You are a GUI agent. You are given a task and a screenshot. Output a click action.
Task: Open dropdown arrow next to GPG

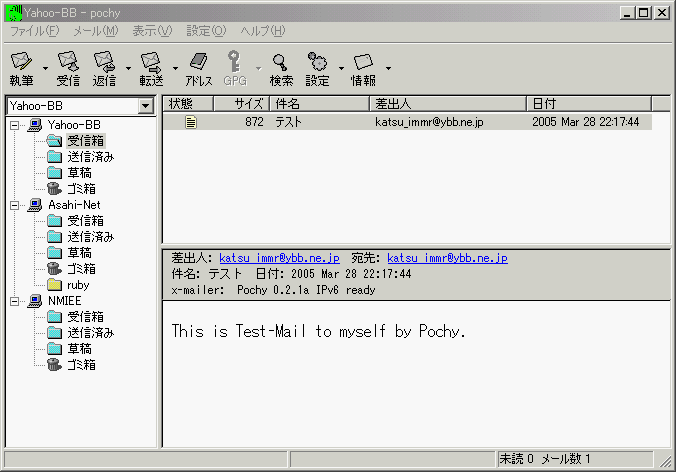pyautogui.click(x=259, y=68)
